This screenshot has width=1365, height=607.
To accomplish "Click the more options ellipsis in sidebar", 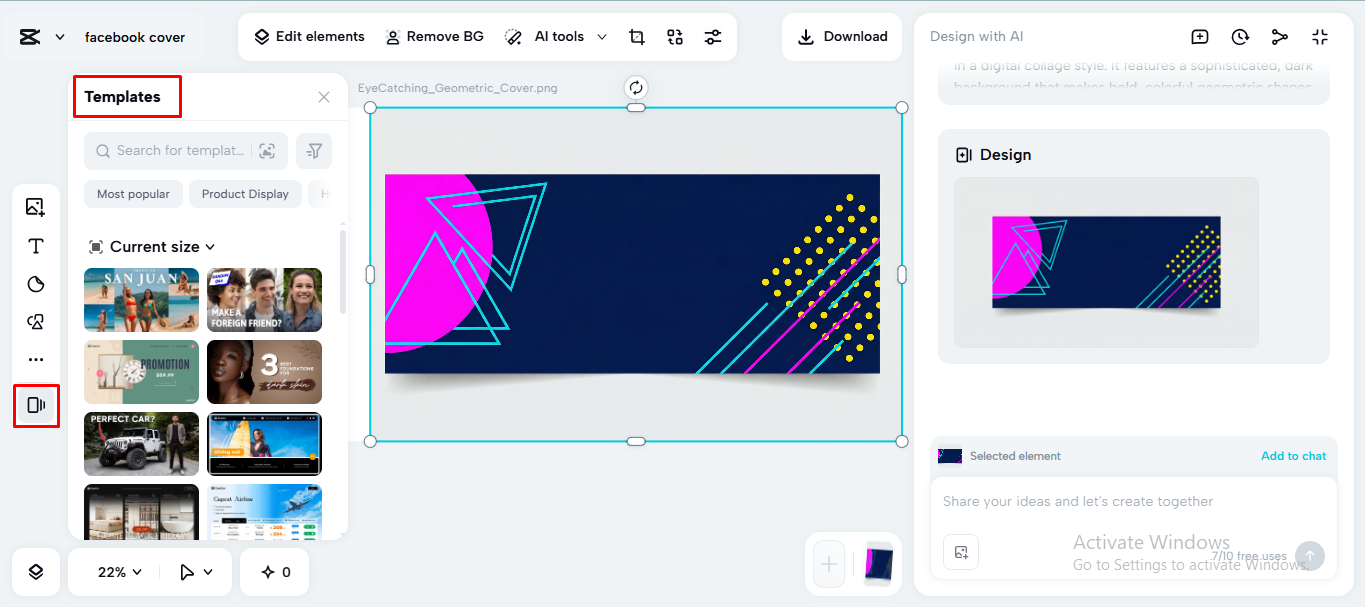I will 36,358.
